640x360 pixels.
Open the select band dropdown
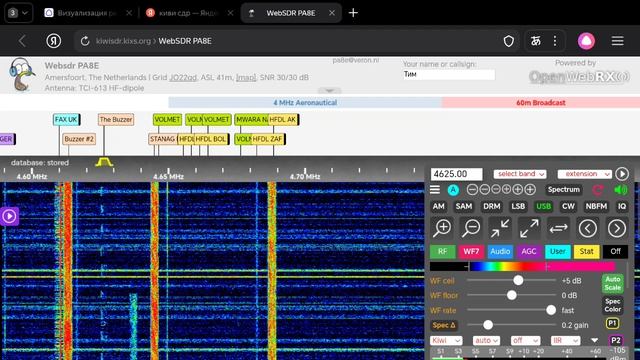pyautogui.click(x=520, y=174)
